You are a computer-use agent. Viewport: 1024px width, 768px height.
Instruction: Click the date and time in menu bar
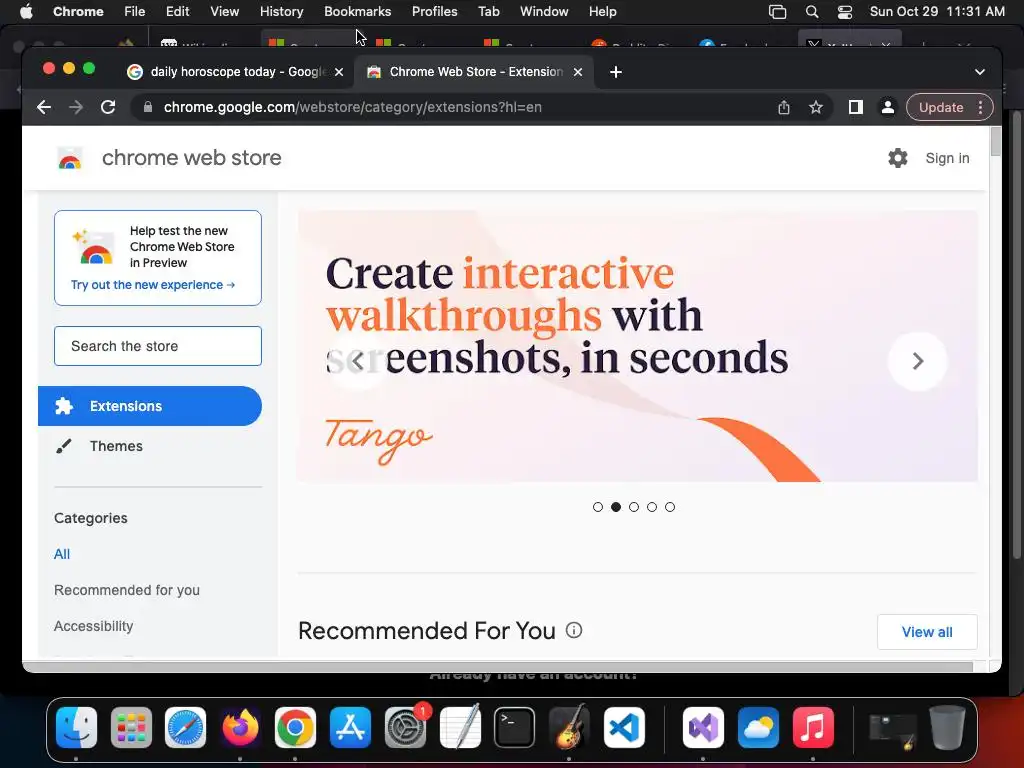tap(937, 12)
